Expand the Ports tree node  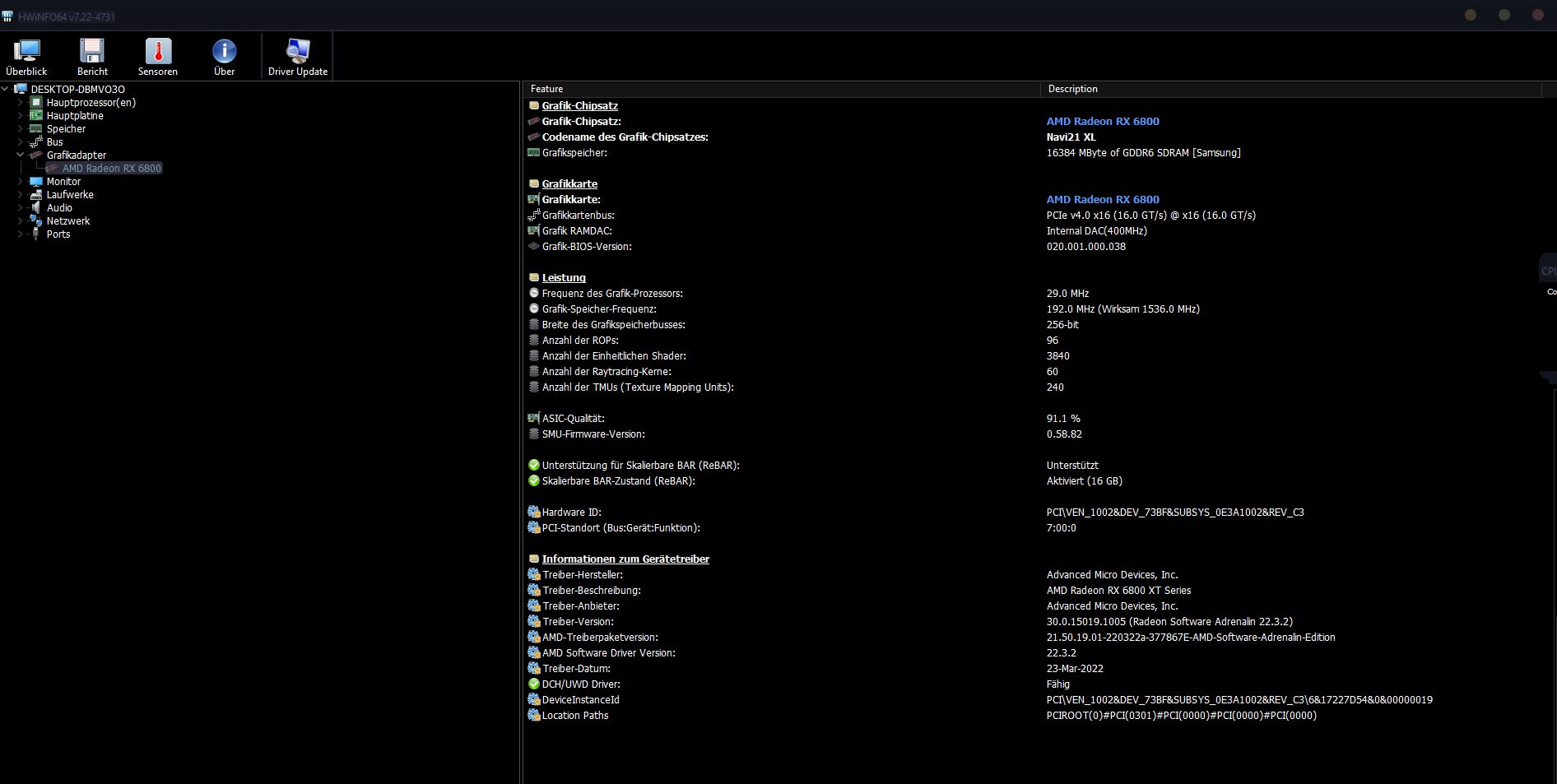(x=21, y=234)
